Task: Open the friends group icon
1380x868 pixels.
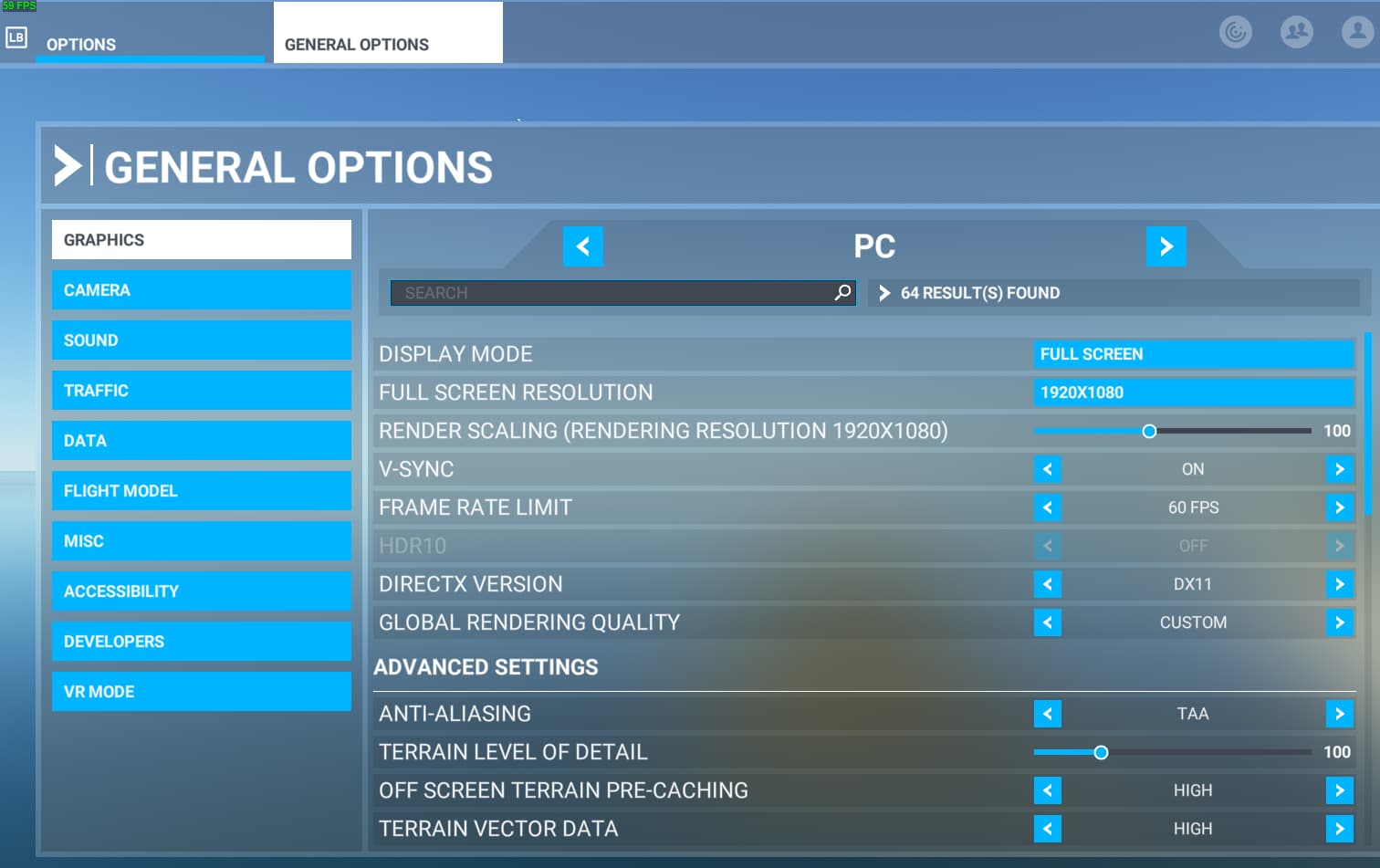Action: coord(1296,32)
